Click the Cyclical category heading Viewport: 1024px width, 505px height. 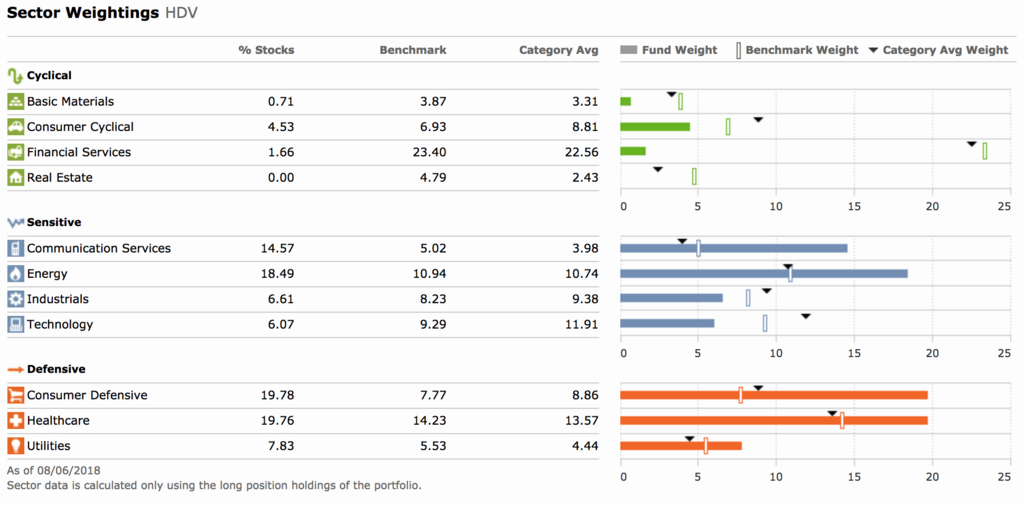49,75
